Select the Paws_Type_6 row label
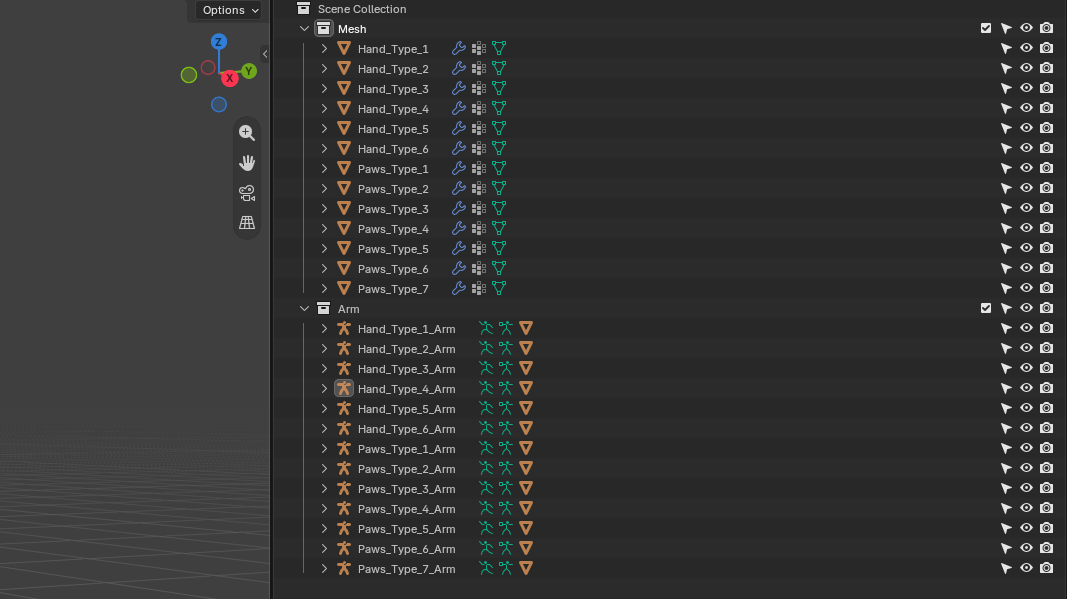1067x599 pixels. pos(393,269)
